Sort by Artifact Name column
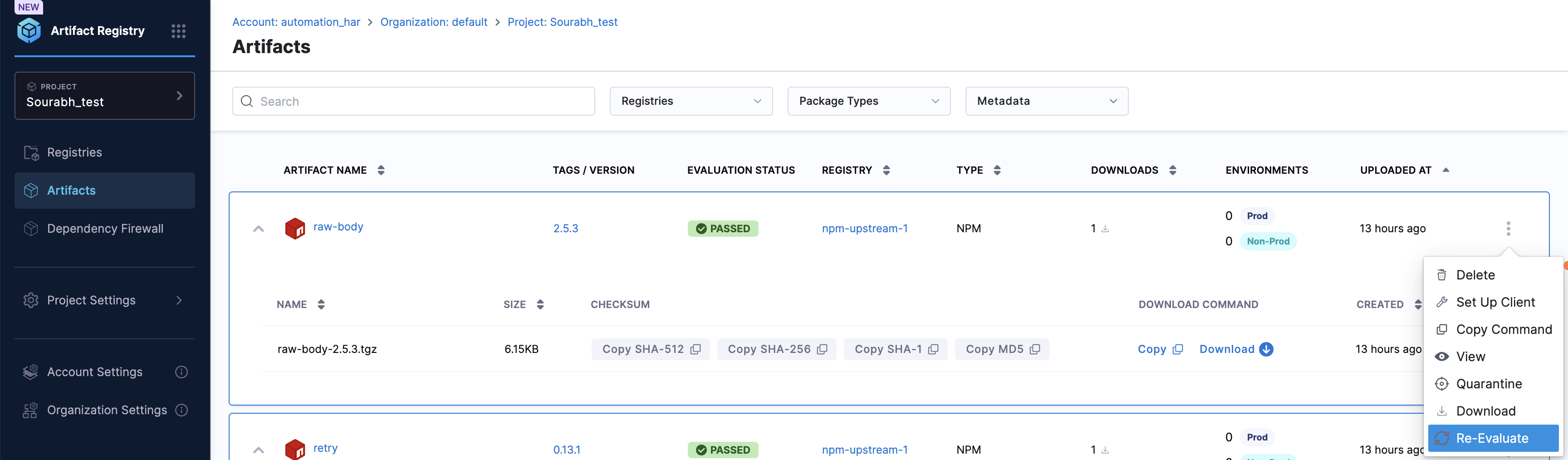Image resolution: width=1568 pixels, height=460 pixels. 381,171
